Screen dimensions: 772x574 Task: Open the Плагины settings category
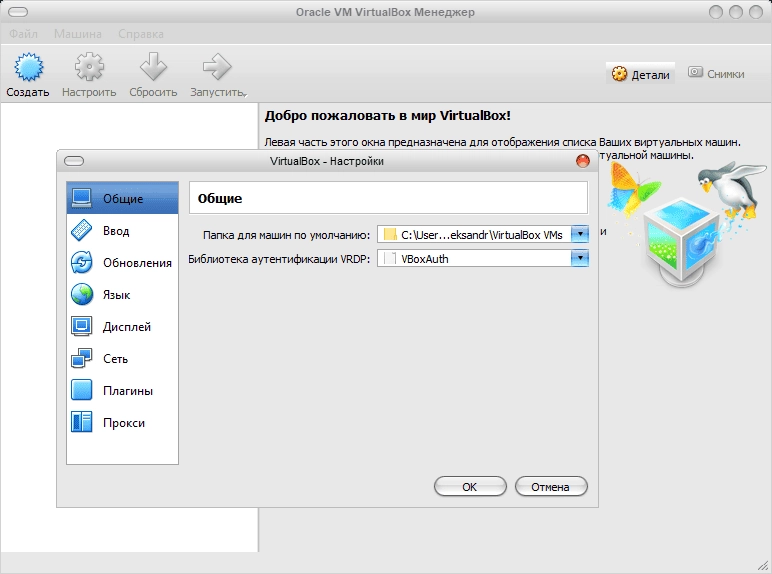click(x=122, y=390)
